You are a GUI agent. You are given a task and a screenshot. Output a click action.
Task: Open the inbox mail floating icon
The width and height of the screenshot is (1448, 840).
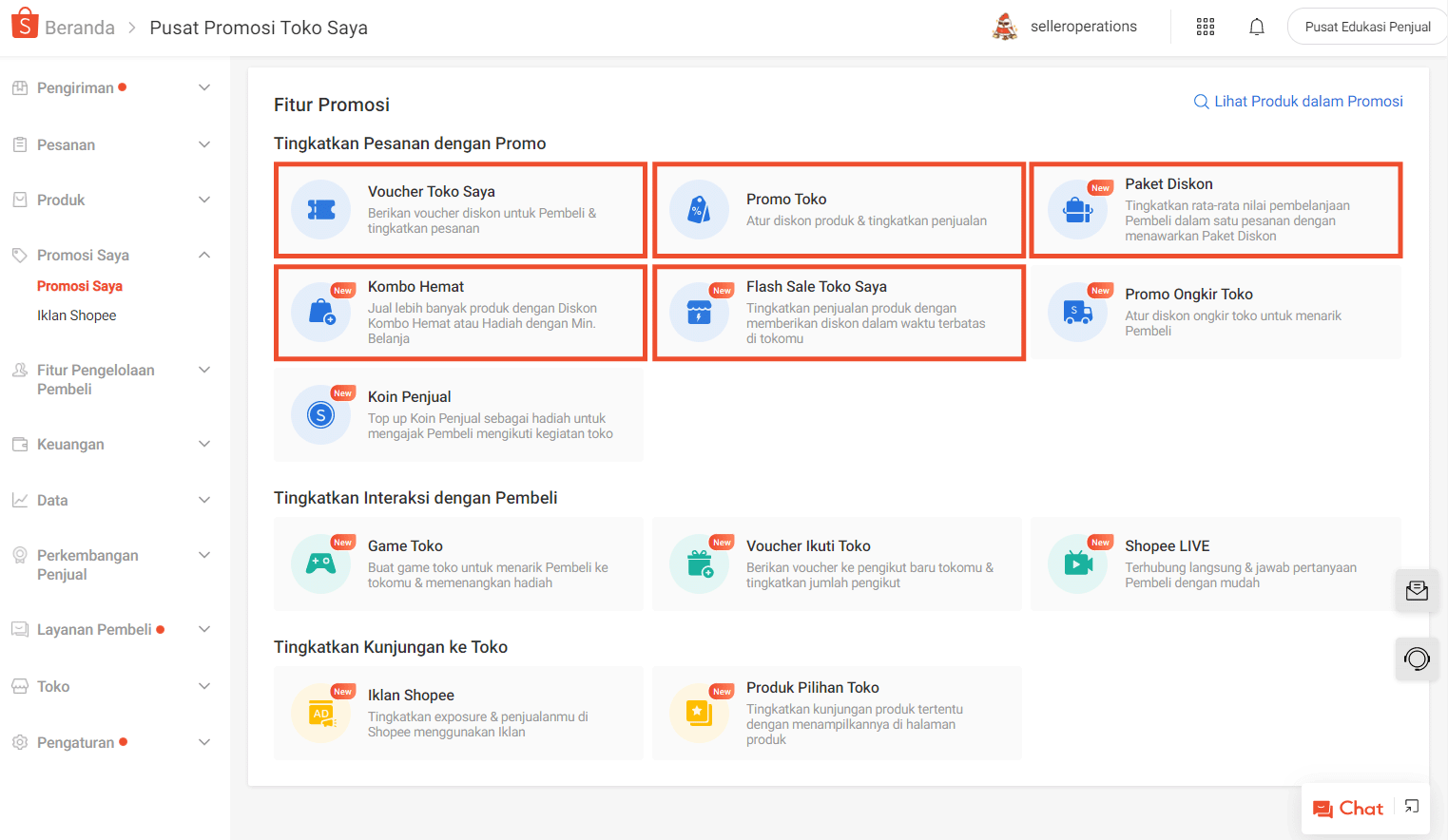(x=1416, y=591)
